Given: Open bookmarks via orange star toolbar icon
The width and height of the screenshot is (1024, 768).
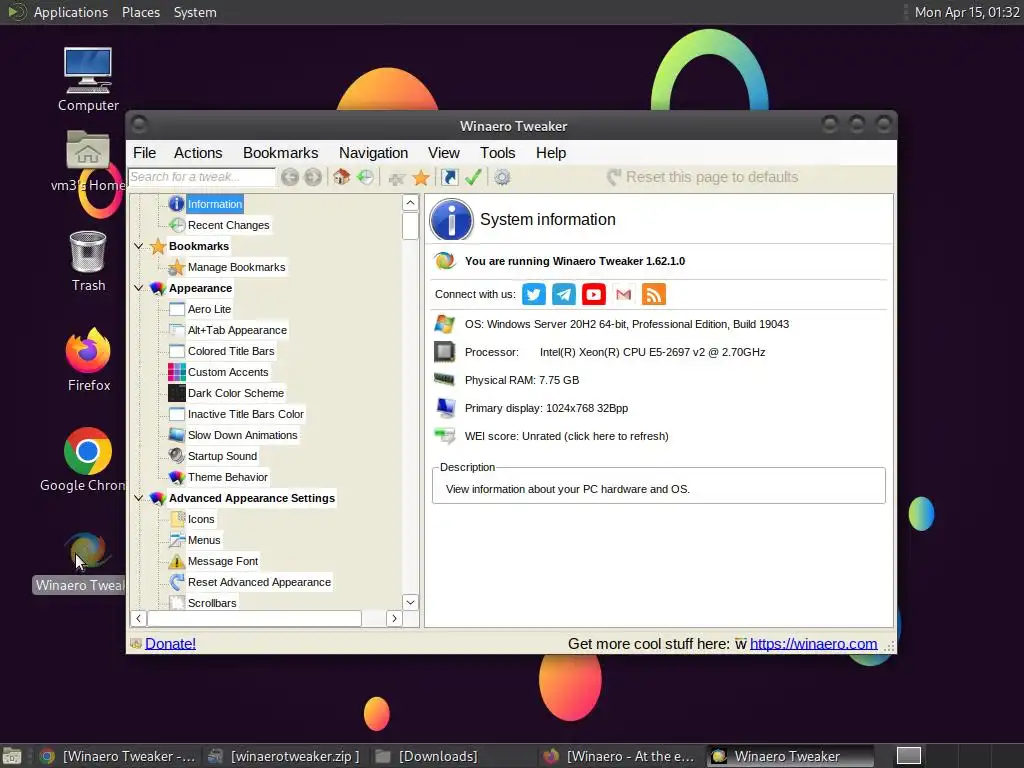Looking at the screenshot, I should coord(421,177).
